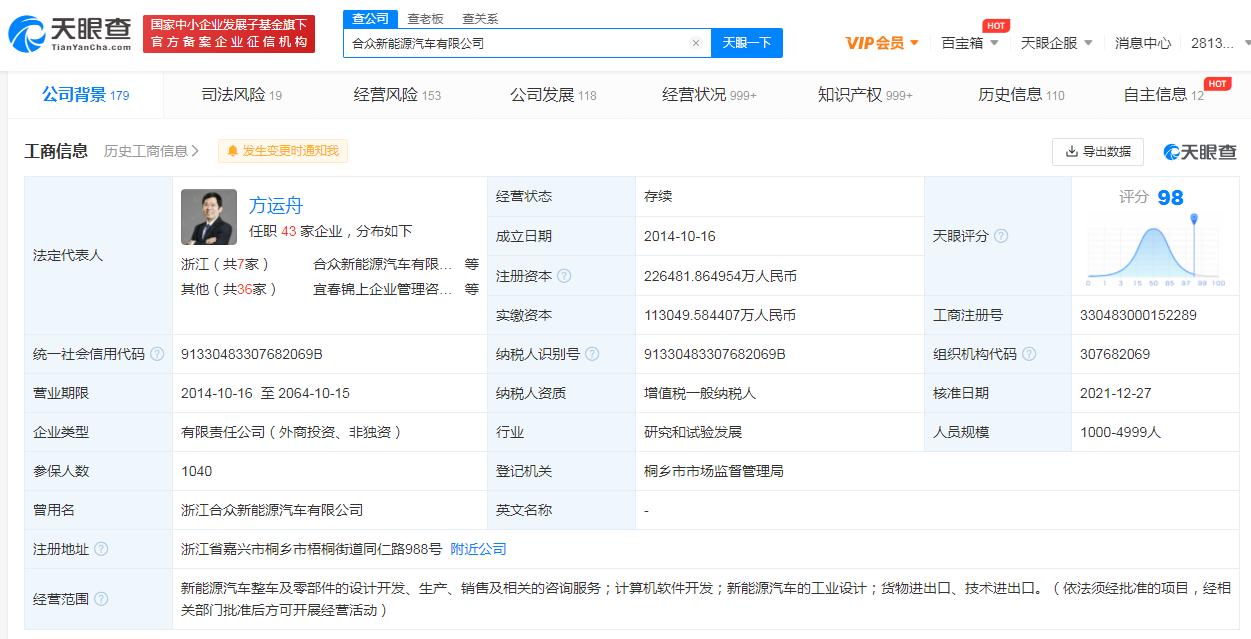Click help icon beside 纳税人识别号
1251x639 pixels.
[592, 354]
